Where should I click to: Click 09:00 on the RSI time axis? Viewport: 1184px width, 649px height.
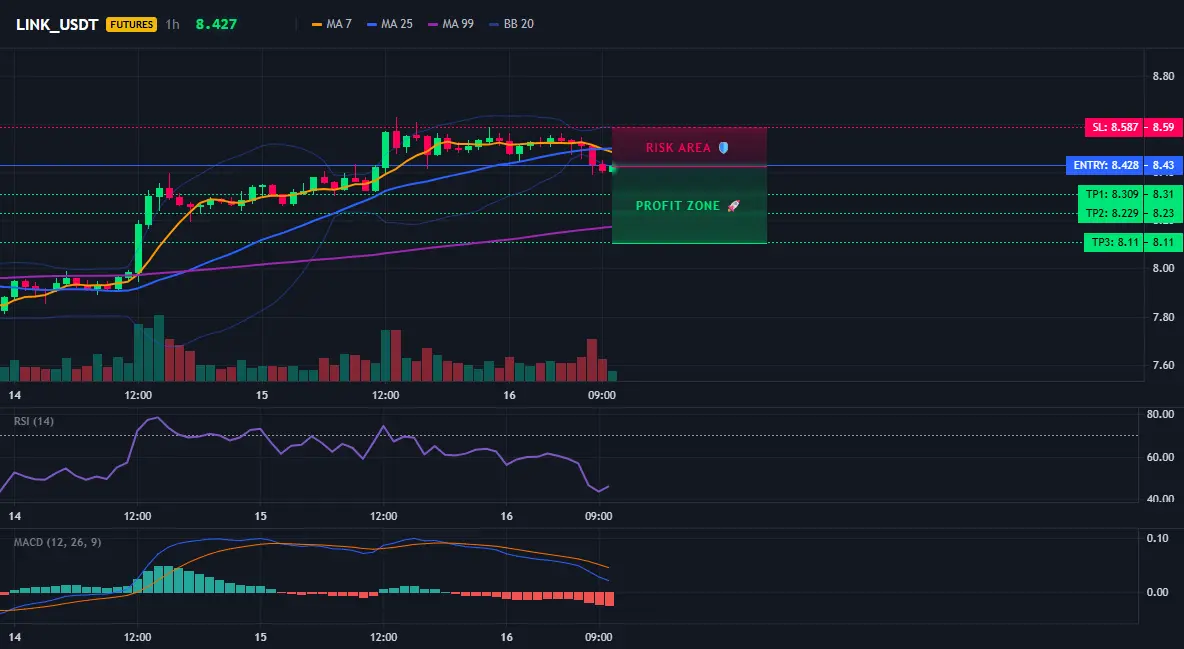(x=598, y=516)
